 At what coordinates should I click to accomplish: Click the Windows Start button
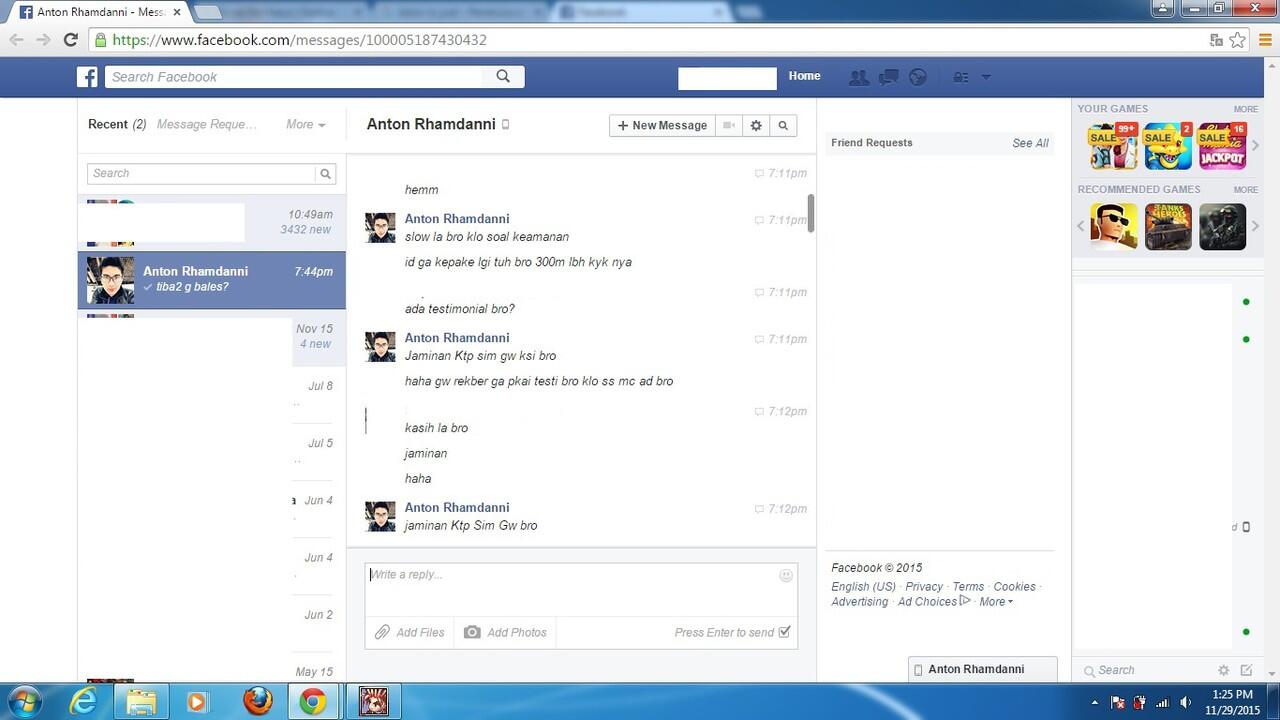pyautogui.click(x=23, y=701)
